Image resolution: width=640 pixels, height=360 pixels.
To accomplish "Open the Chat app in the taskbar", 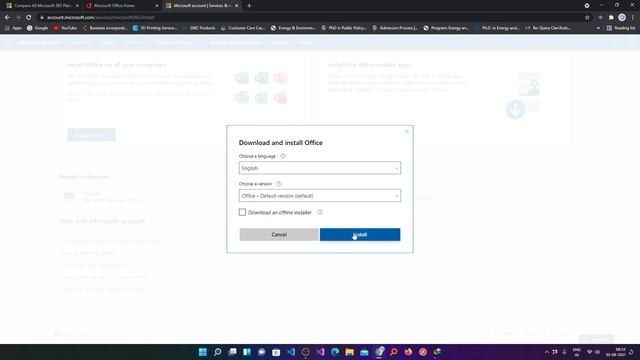I will click(262, 352).
